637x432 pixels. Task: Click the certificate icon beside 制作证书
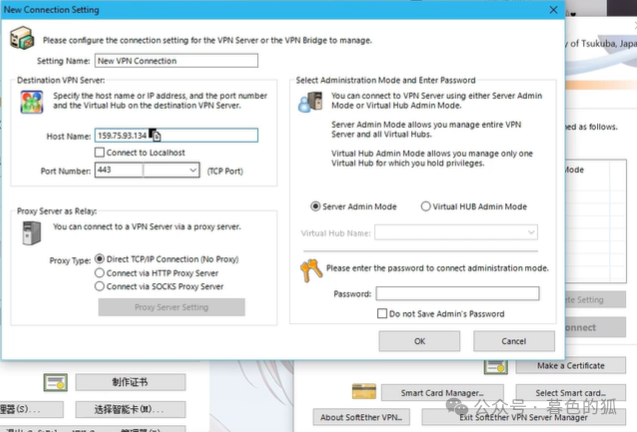pyautogui.click(x=56, y=382)
